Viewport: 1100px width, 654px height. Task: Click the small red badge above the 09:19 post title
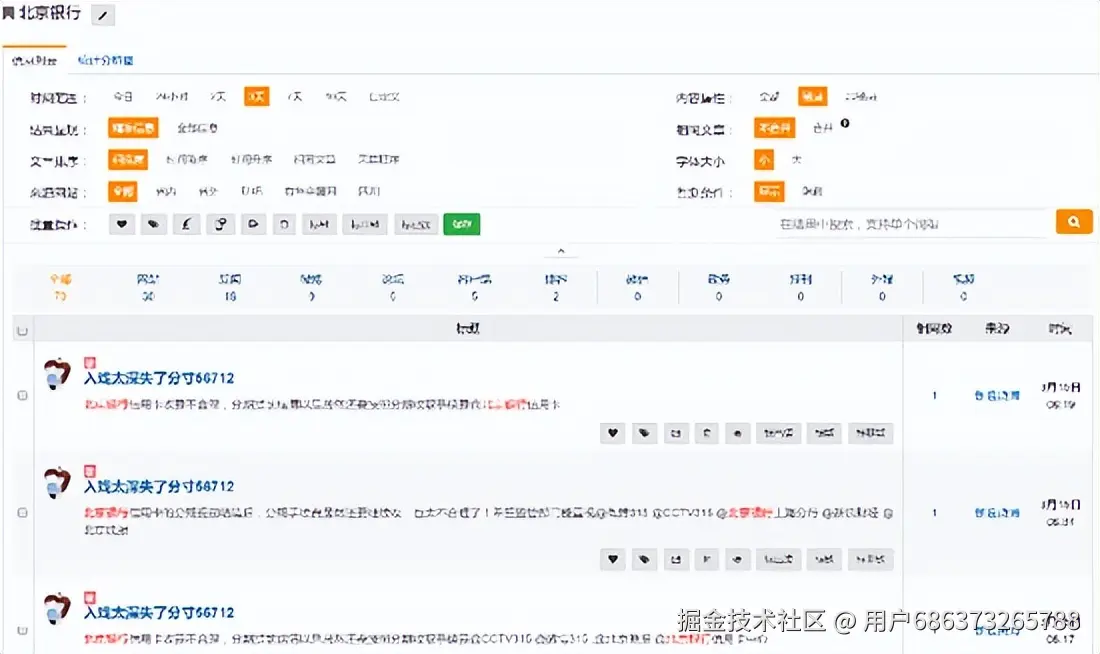point(90,363)
